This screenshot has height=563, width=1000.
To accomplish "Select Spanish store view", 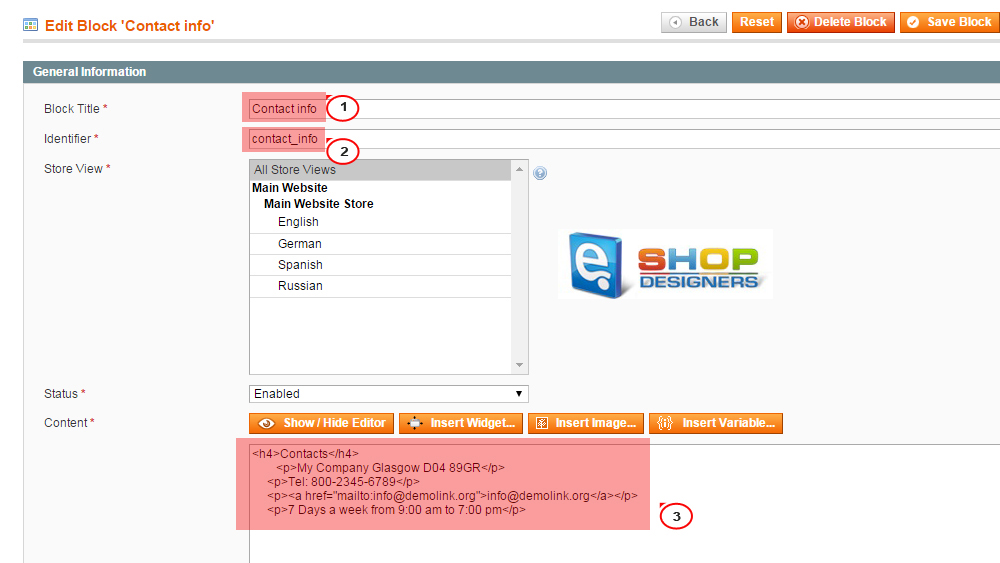I will (x=300, y=265).
